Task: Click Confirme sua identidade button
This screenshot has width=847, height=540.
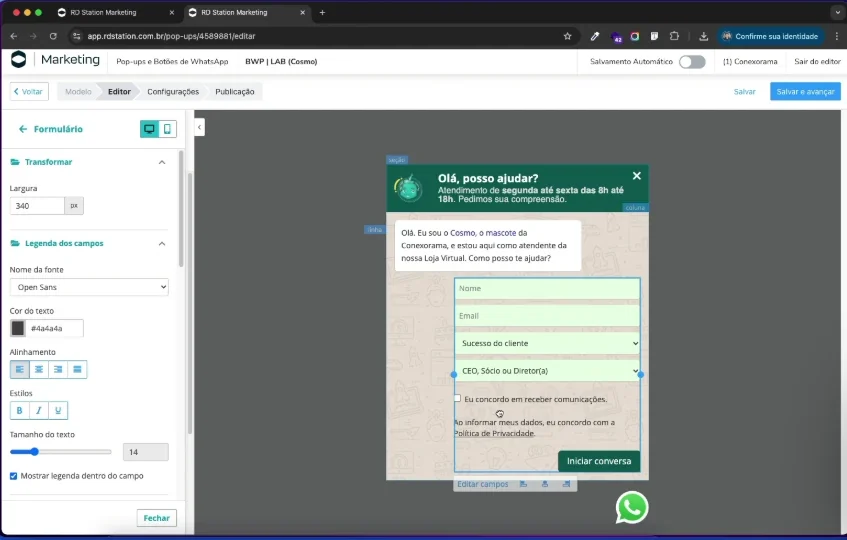Action: click(x=770, y=36)
